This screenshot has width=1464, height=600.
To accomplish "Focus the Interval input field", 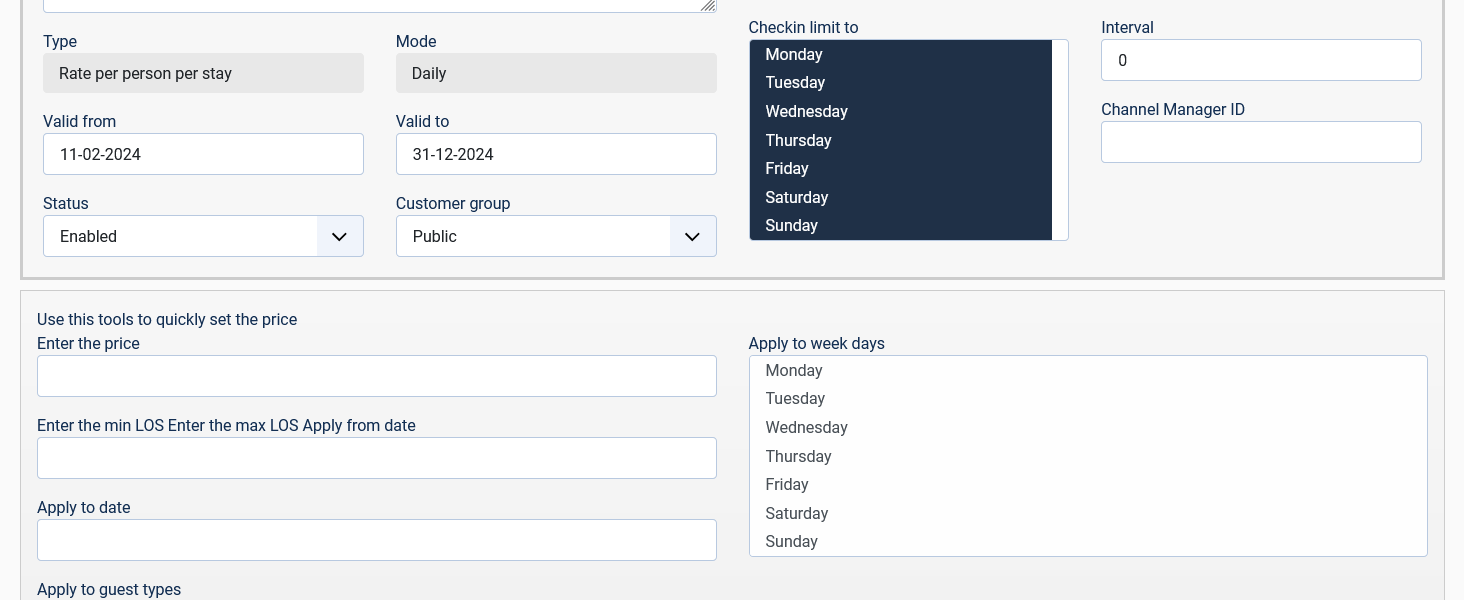I will pos(1261,60).
